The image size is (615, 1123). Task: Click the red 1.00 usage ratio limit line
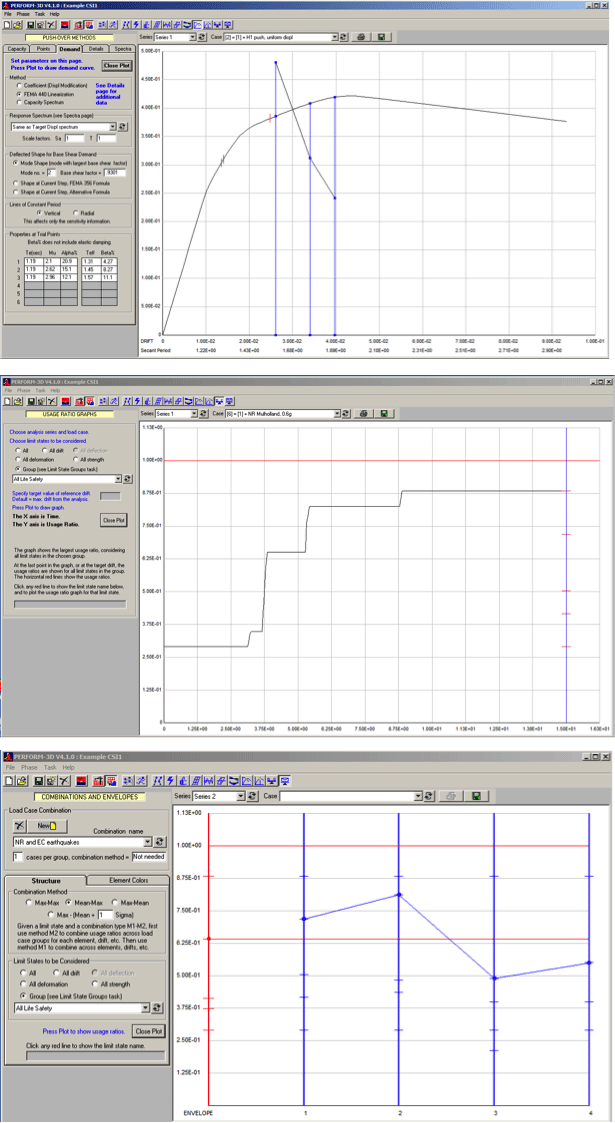pyautogui.click(x=380, y=459)
